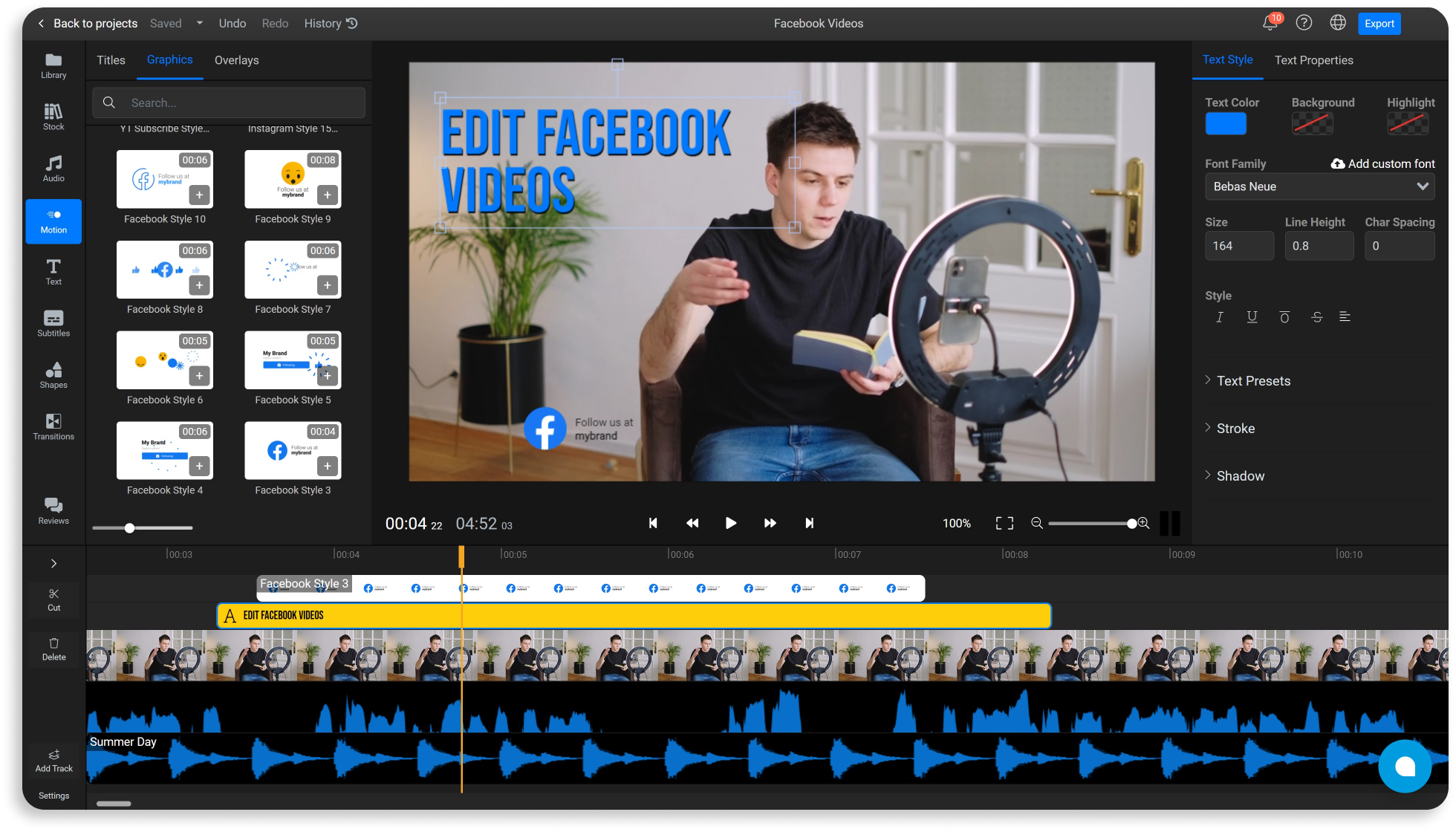The width and height of the screenshot is (1456, 832).
Task: Toggle strikethrough text style
Action: pos(1317,317)
